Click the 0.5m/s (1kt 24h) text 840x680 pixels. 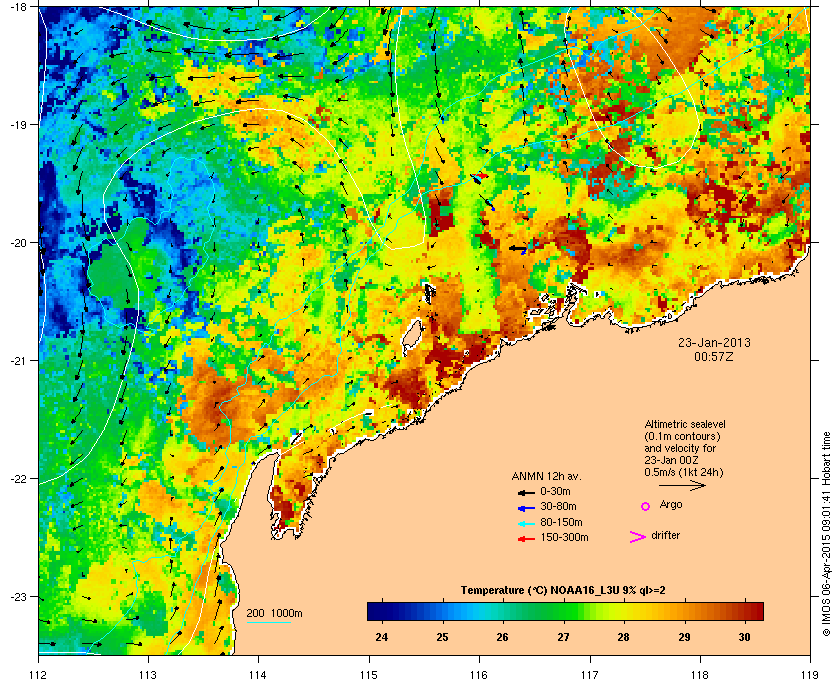click(684, 473)
